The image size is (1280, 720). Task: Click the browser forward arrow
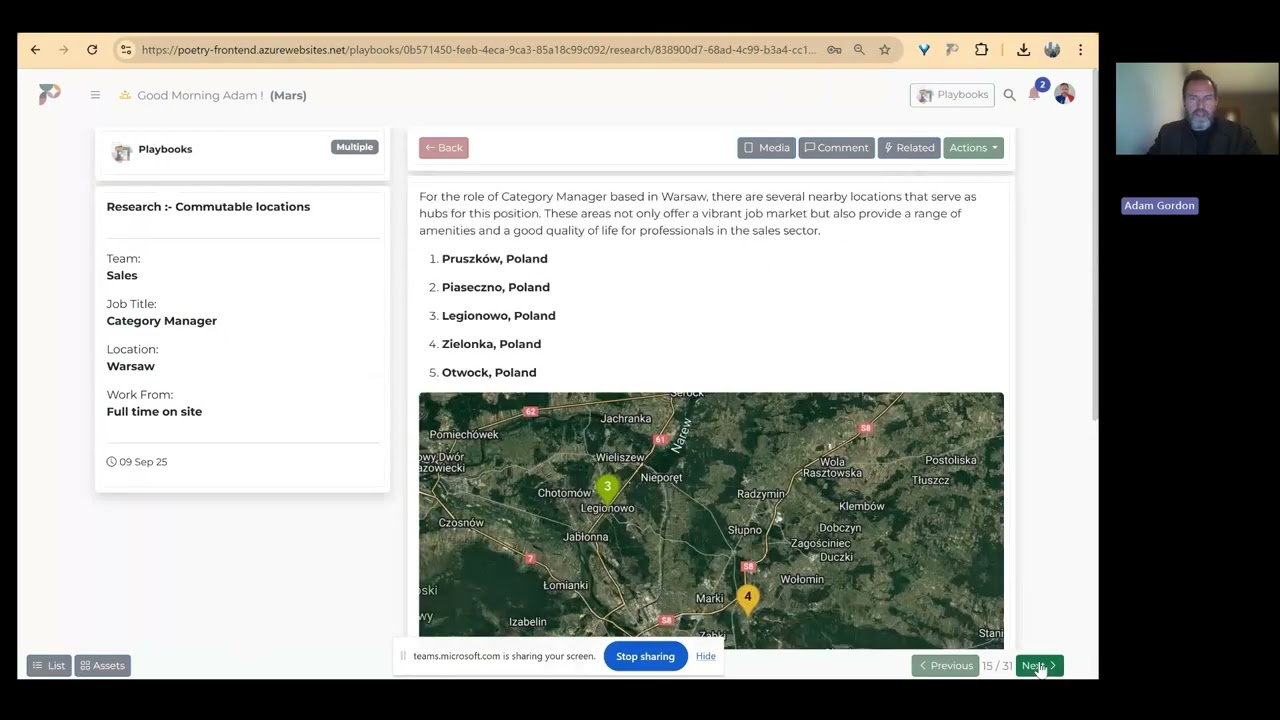click(x=64, y=49)
